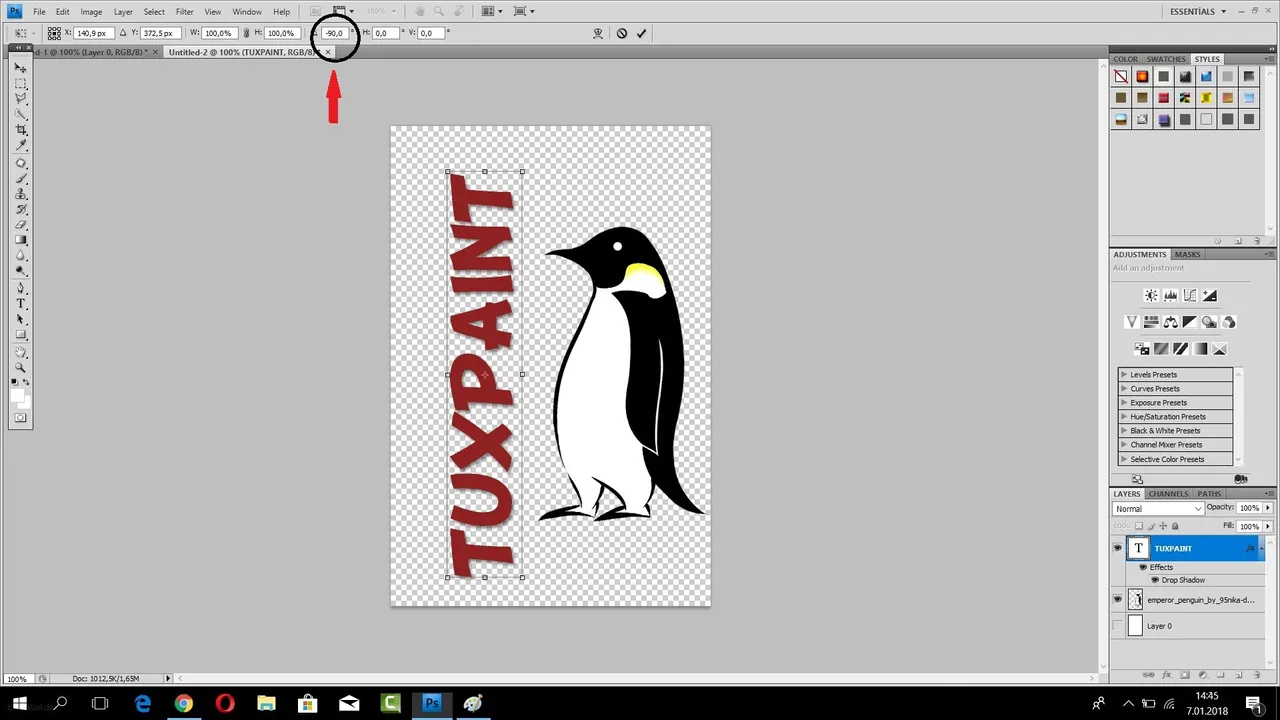
Task: Select the Move tool
Action: (x=20, y=66)
